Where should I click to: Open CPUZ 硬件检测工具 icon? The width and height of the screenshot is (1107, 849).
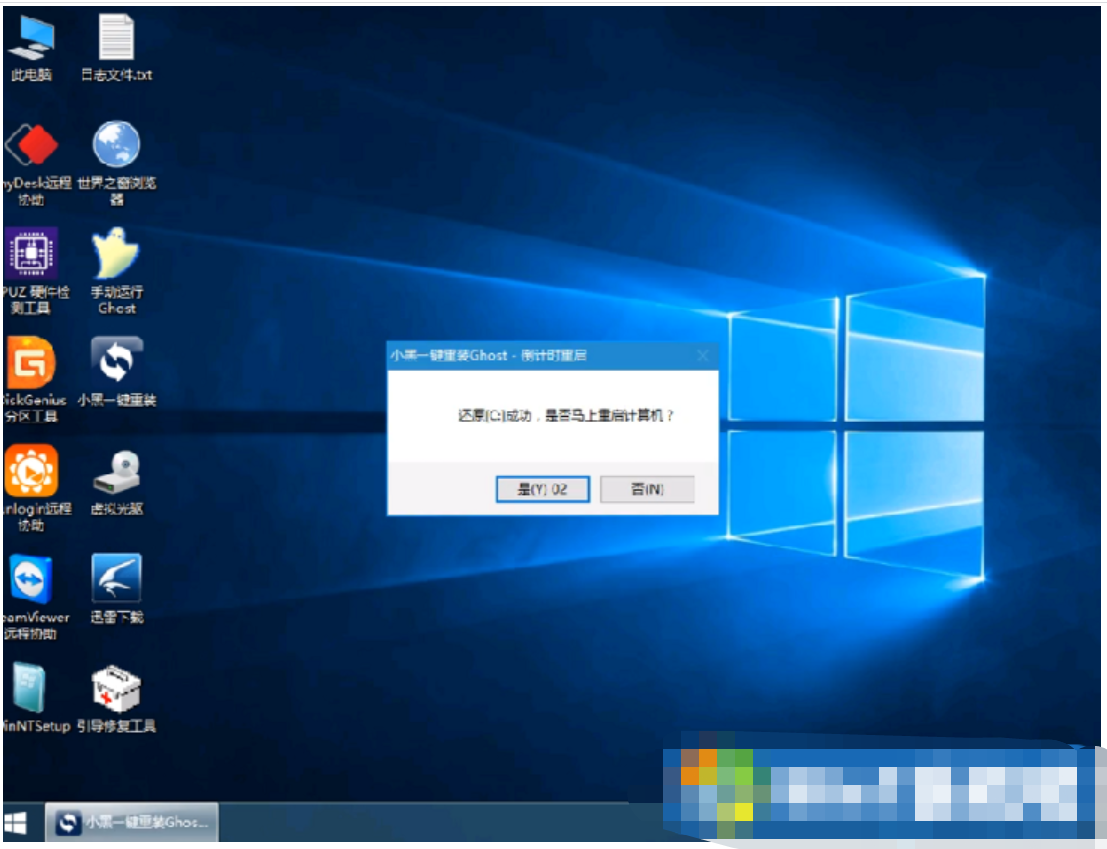click(x=31, y=271)
